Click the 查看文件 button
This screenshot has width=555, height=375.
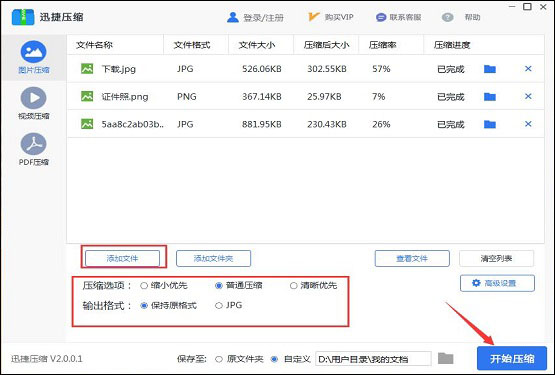coord(412,258)
